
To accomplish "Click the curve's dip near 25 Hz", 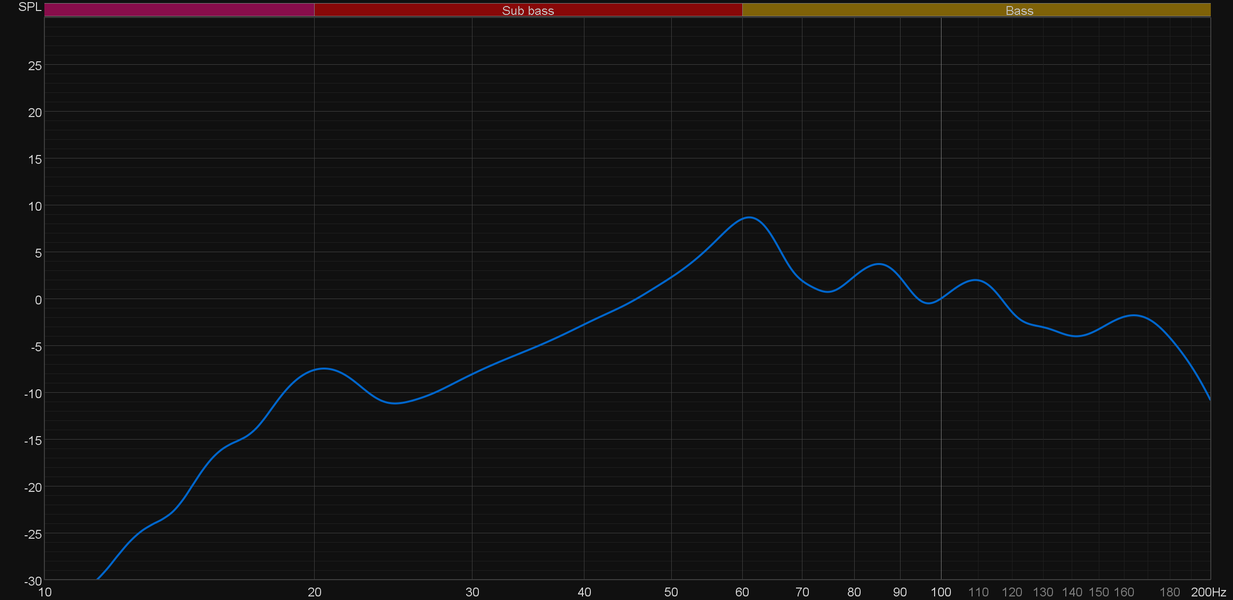I will 396,403.
